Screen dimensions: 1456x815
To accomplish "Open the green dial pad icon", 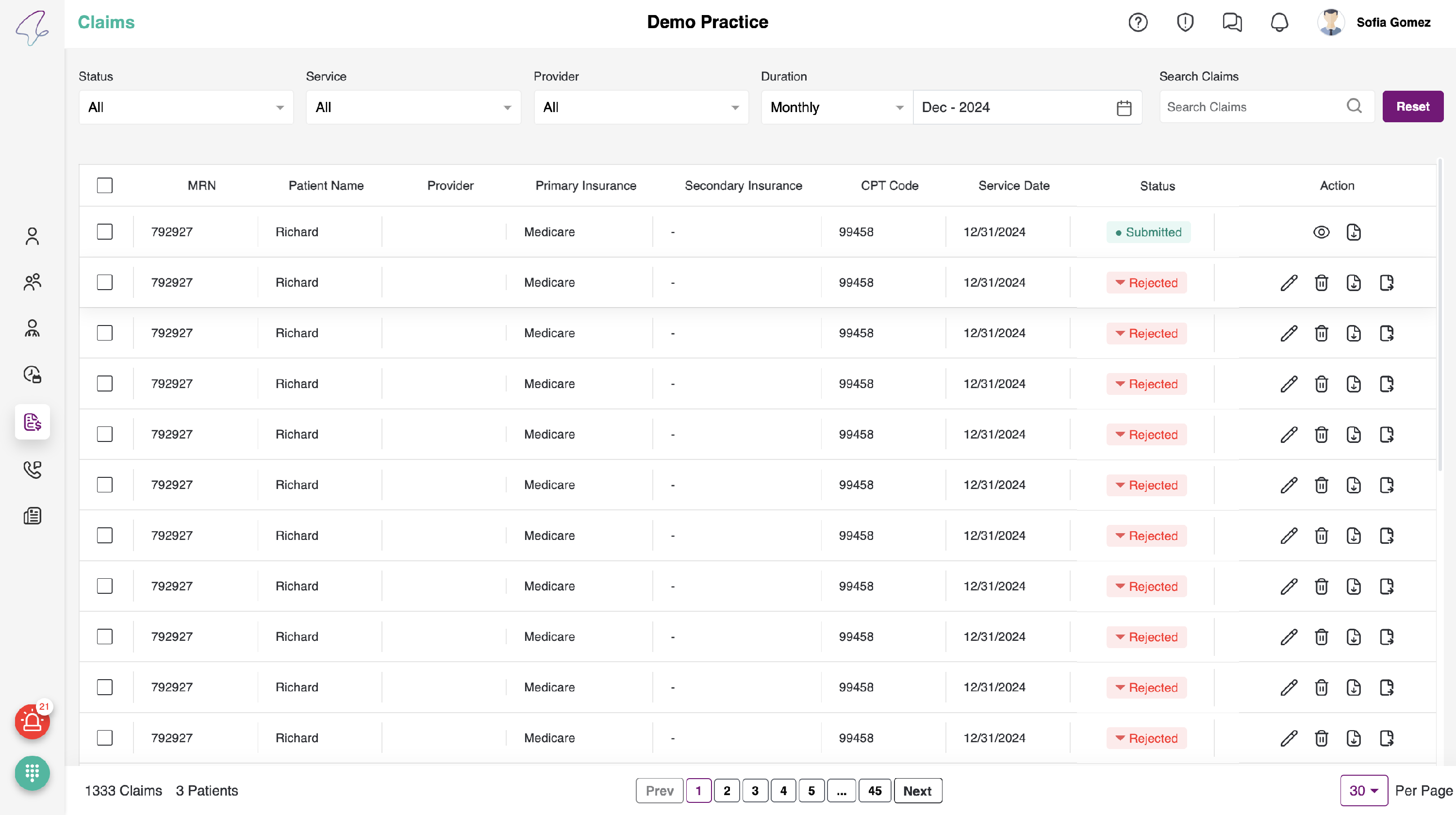I will coord(32,772).
